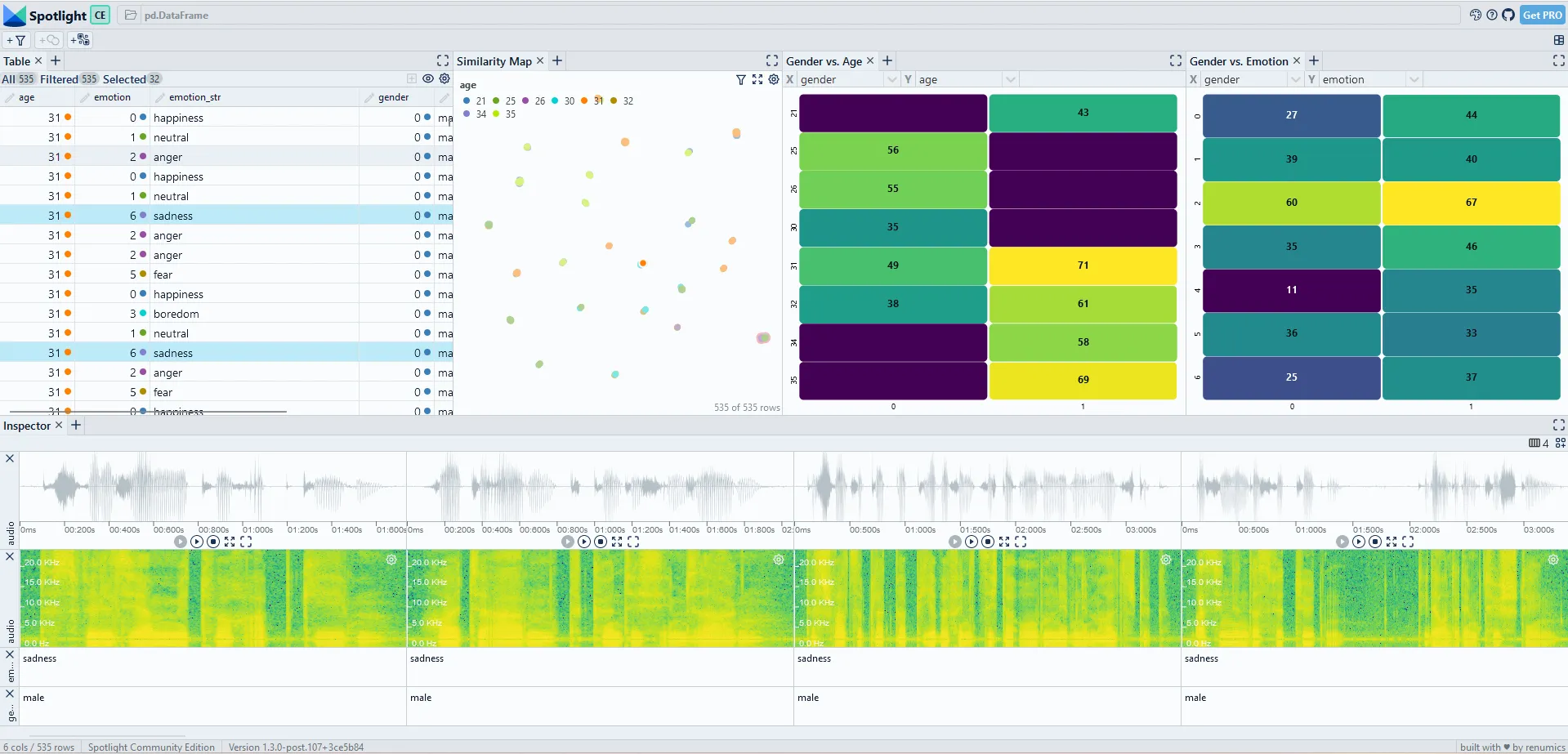Switch to the Gender vs. Age tab
This screenshot has height=754, width=1568.
pos(824,61)
